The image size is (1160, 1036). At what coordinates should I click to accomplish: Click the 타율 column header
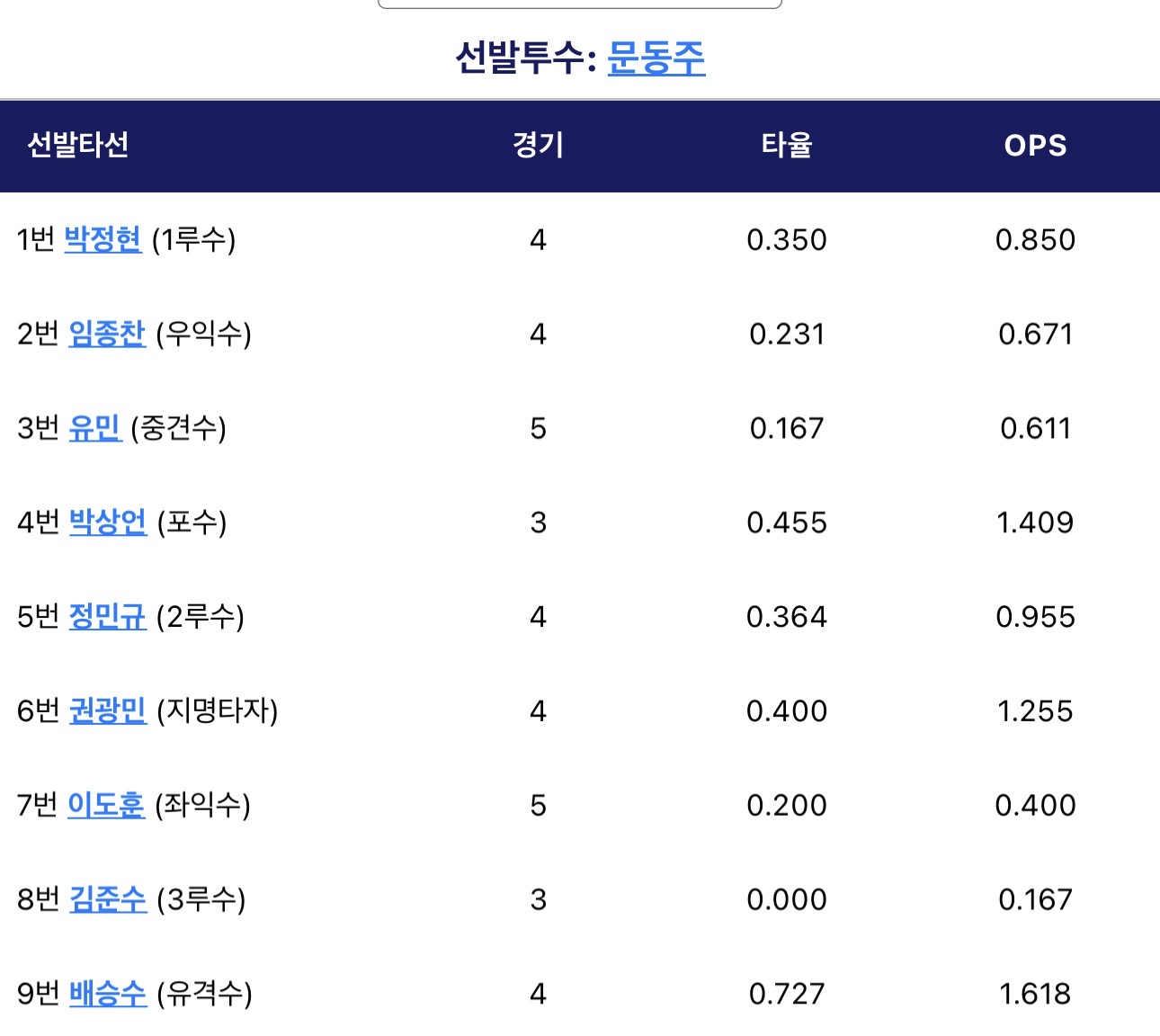click(787, 145)
